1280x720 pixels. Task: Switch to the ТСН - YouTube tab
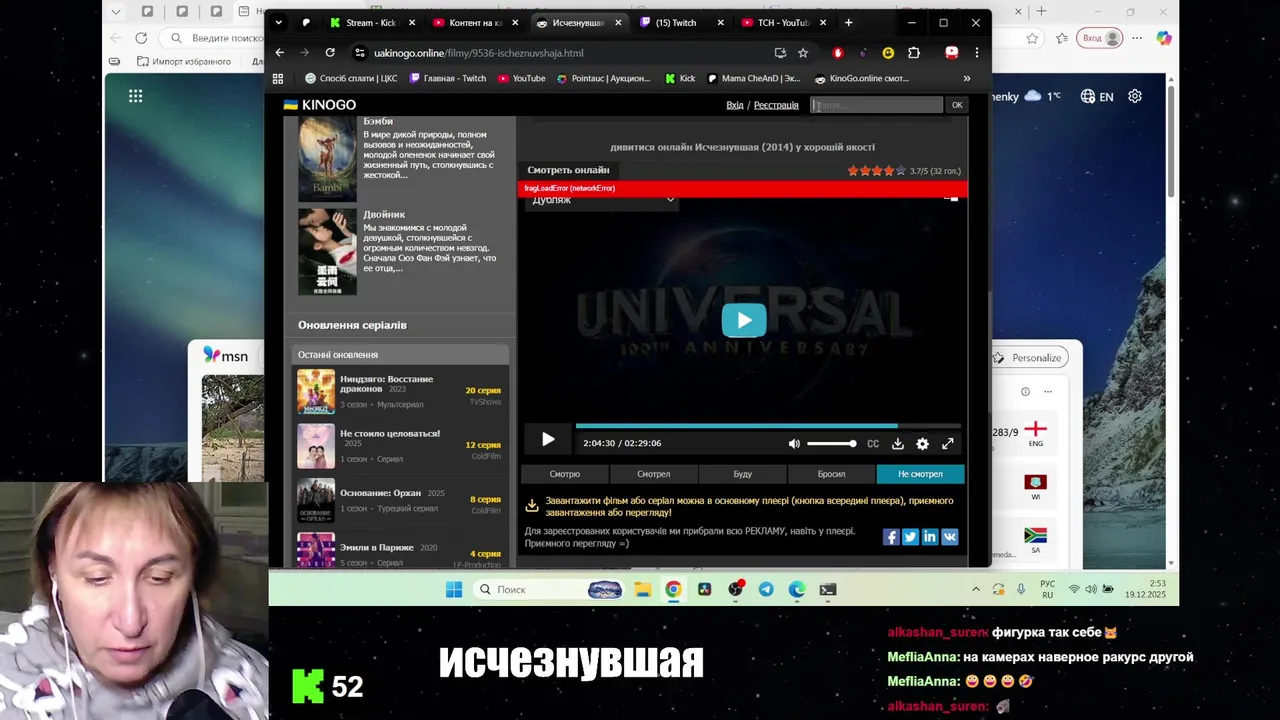coord(783,23)
